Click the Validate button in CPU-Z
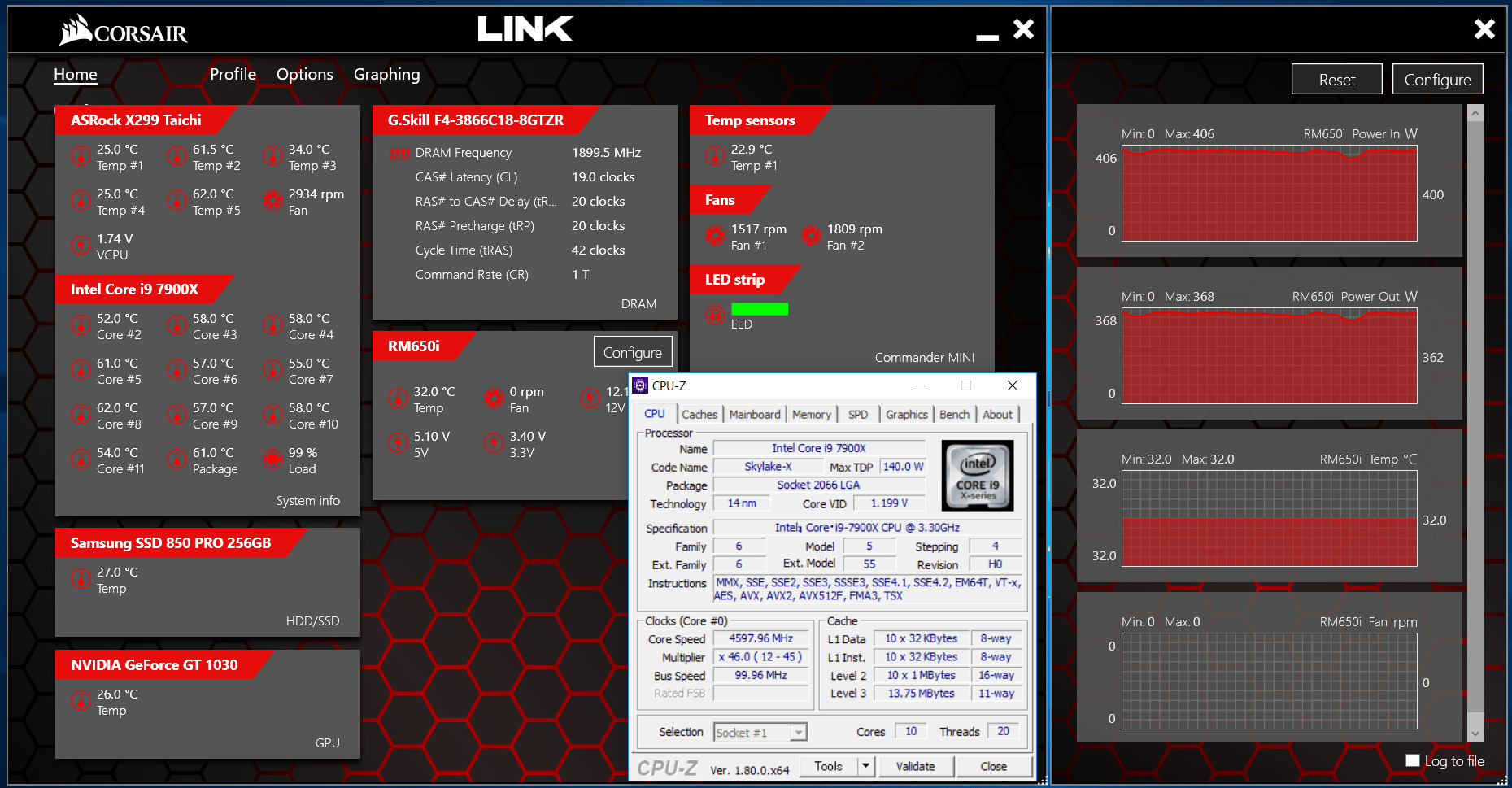The height and width of the screenshot is (788, 1512). point(915,766)
